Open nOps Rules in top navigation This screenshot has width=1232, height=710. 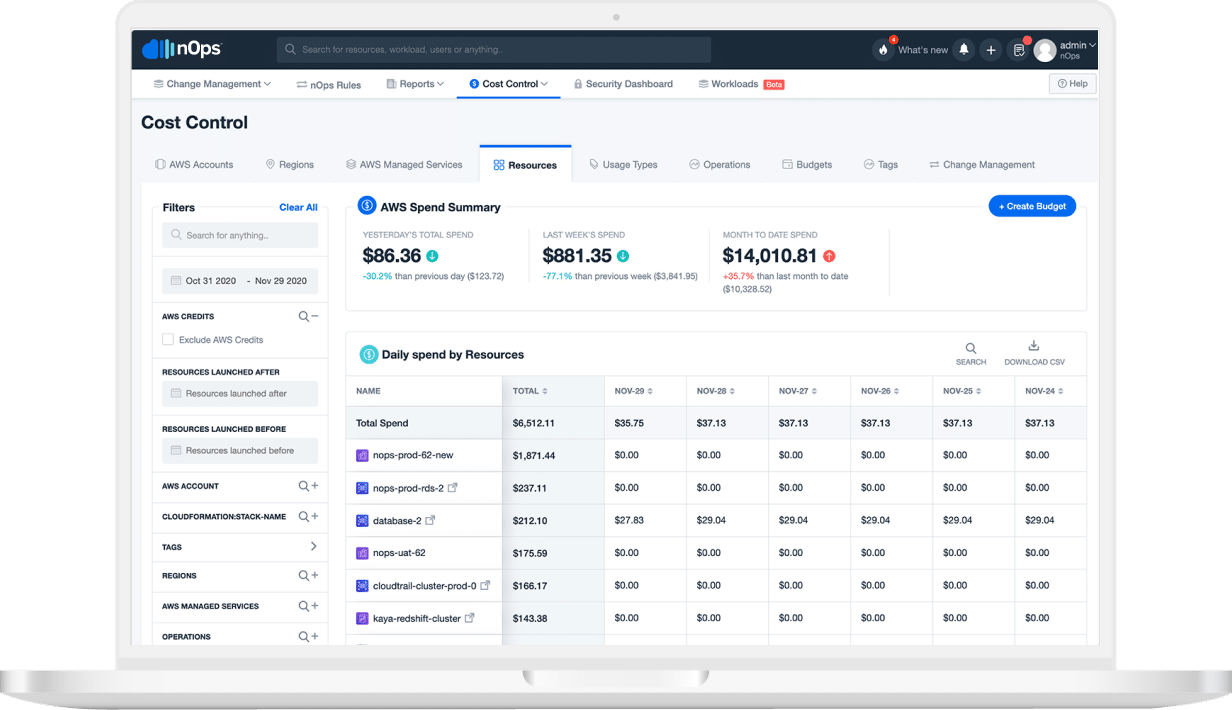click(329, 85)
